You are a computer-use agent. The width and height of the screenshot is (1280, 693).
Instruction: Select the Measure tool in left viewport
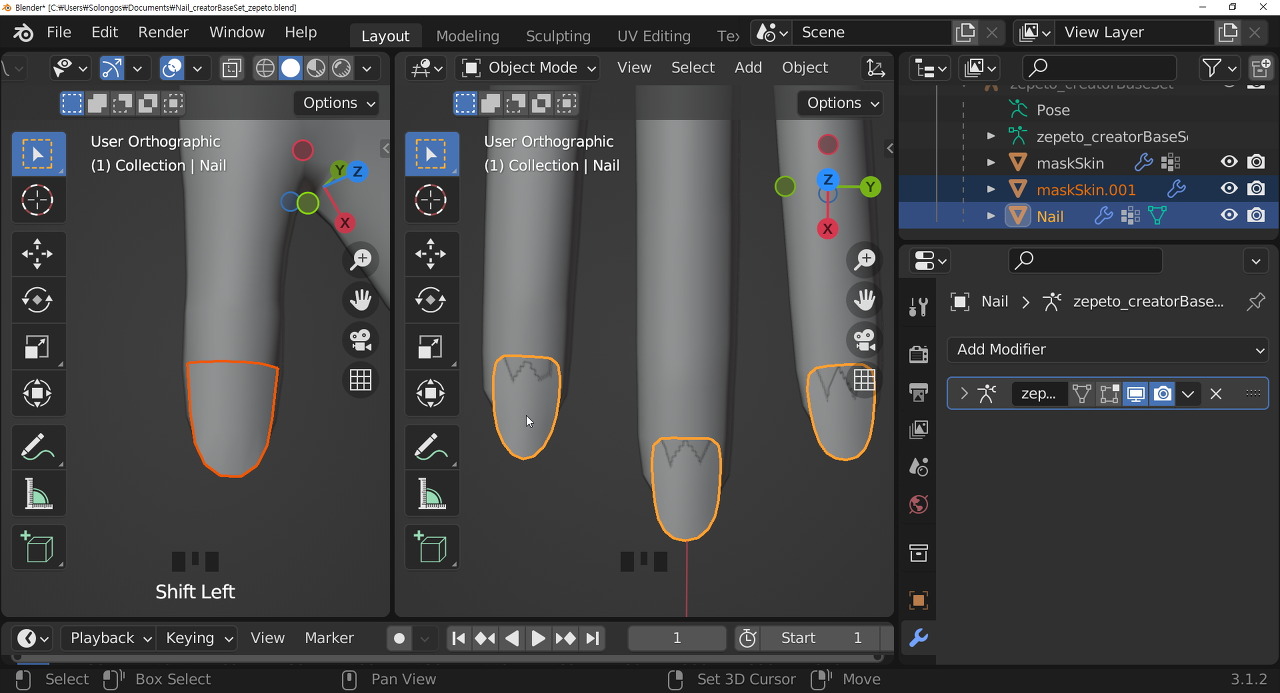(x=38, y=493)
